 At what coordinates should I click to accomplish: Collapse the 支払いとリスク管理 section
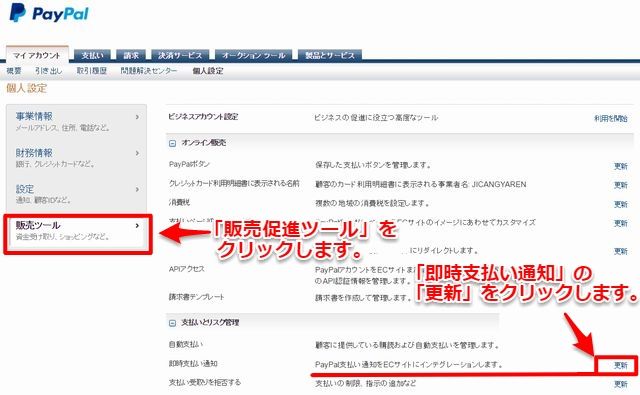pyautogui.click(x=173, y=323)
